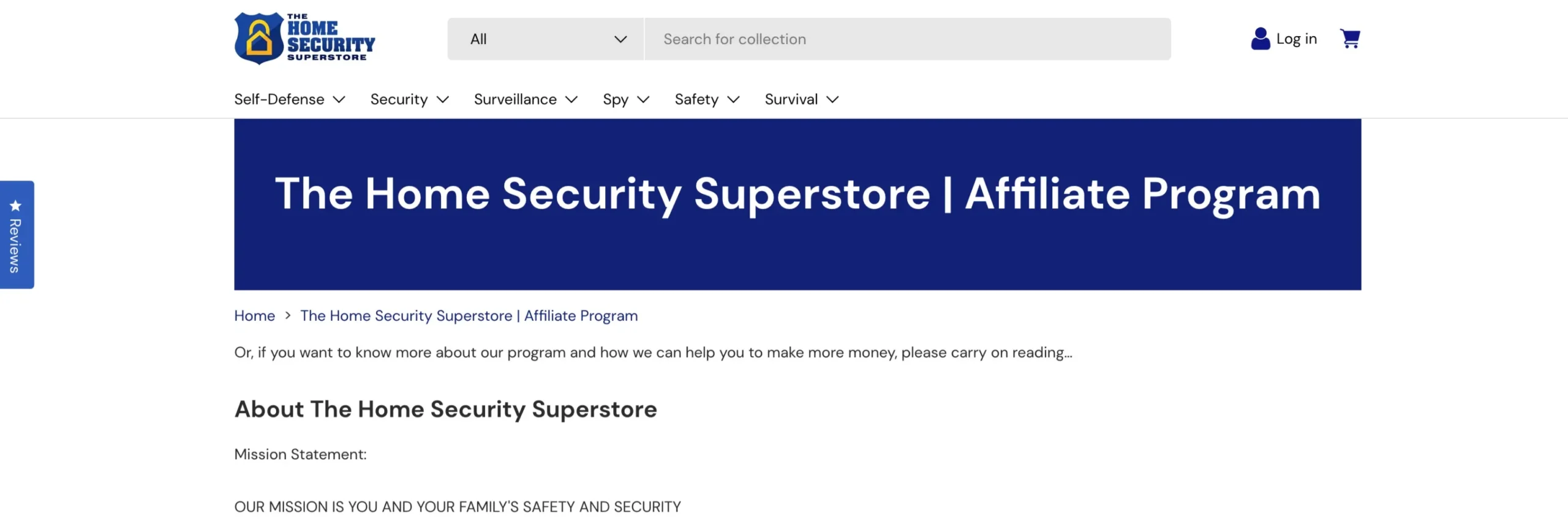Image resolution: width=1568 pixels, height=529 pixels.
Task: Click the Home Security Superstore logo
Action: point(304,38)
